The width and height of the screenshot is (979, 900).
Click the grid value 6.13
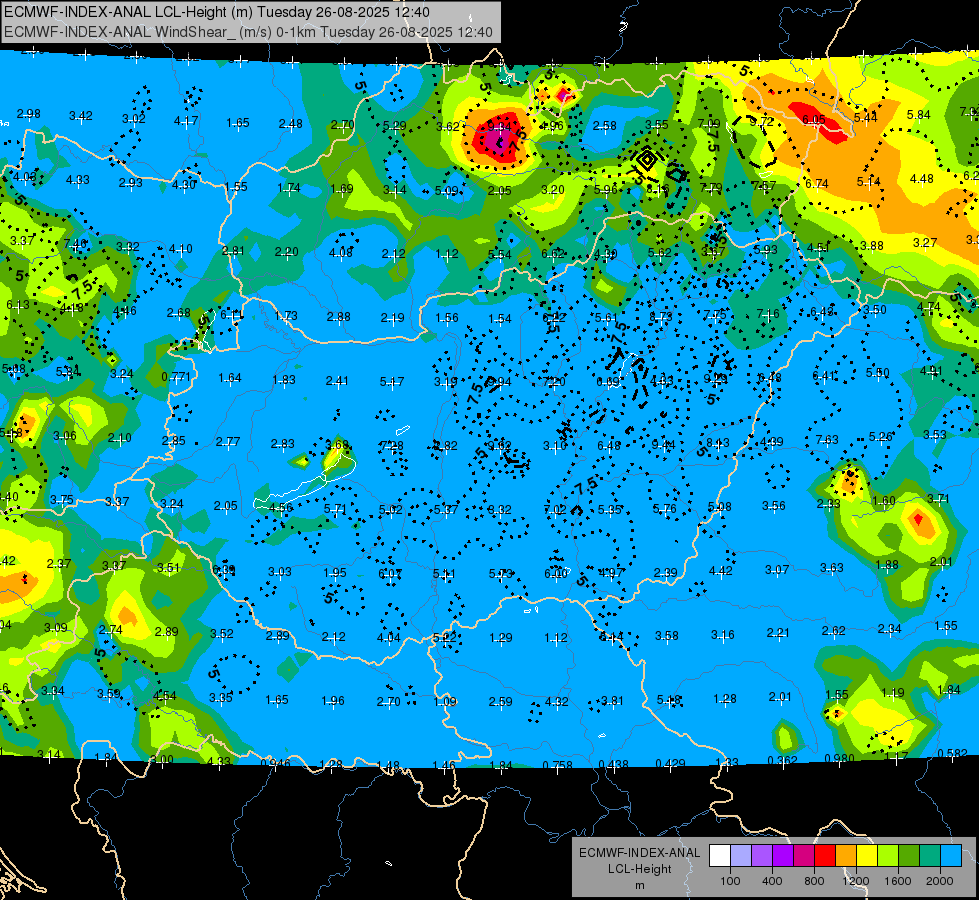point(17,304)
